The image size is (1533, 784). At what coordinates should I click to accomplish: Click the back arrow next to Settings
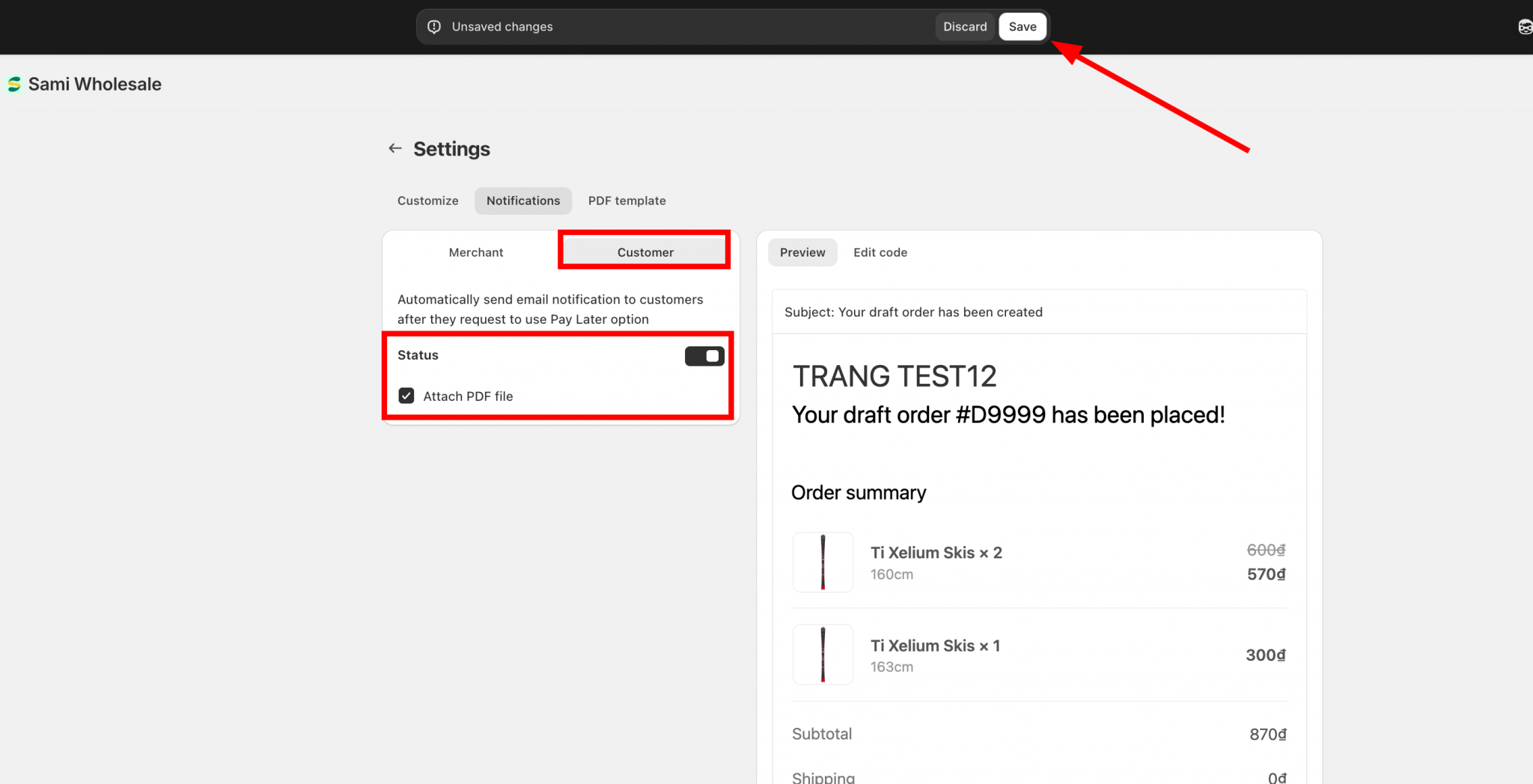tap(394, 149)
